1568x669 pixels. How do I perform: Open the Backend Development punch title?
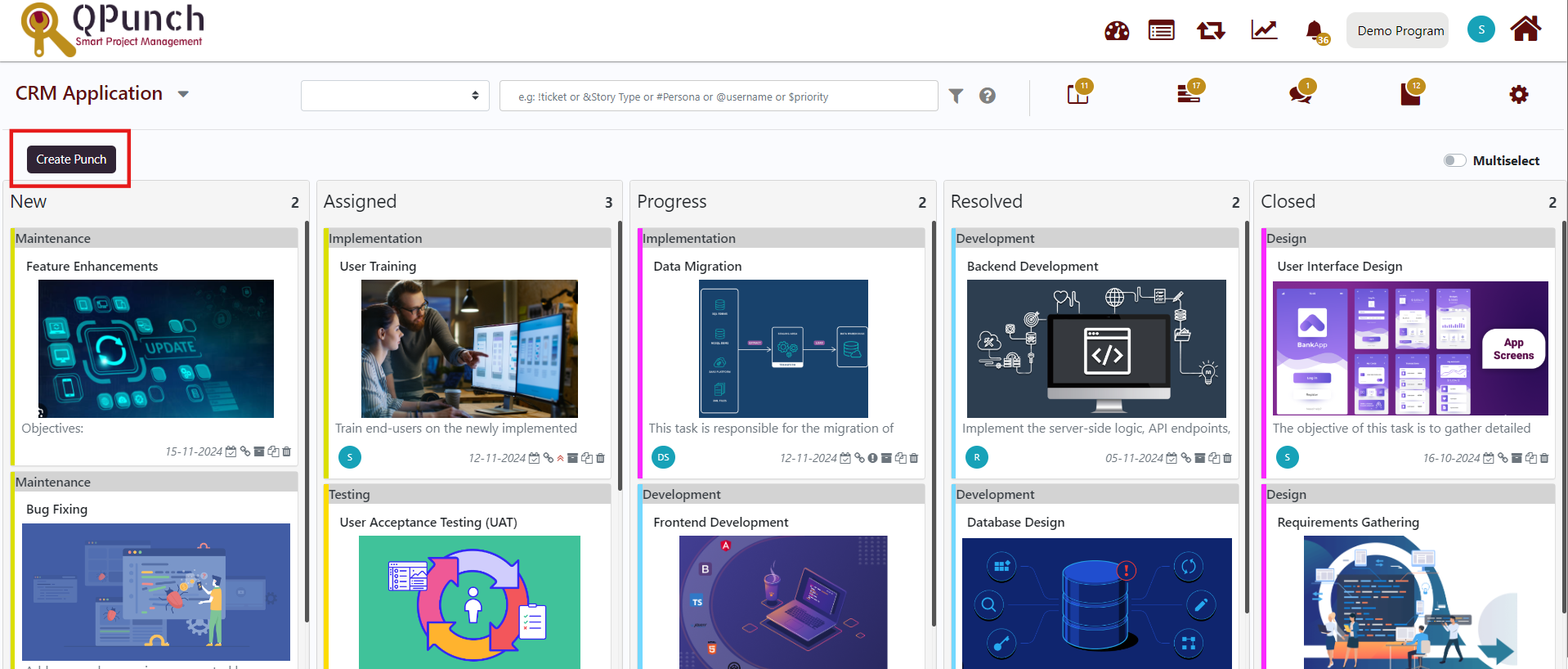[1033, 267]
